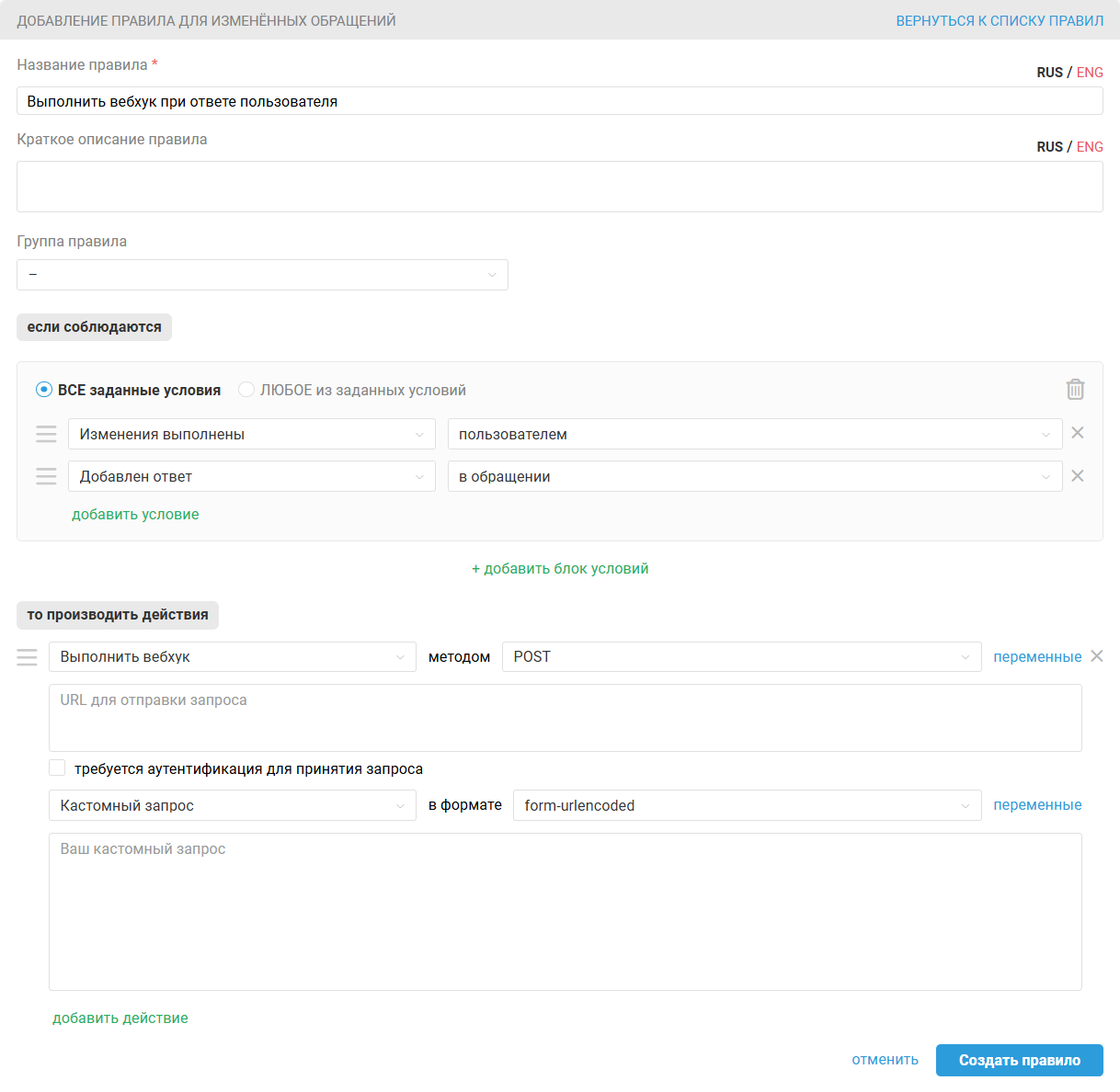Screen dimensions: 1120x1092
Task: Switch description language to RUS
Action: point(1049,146)
